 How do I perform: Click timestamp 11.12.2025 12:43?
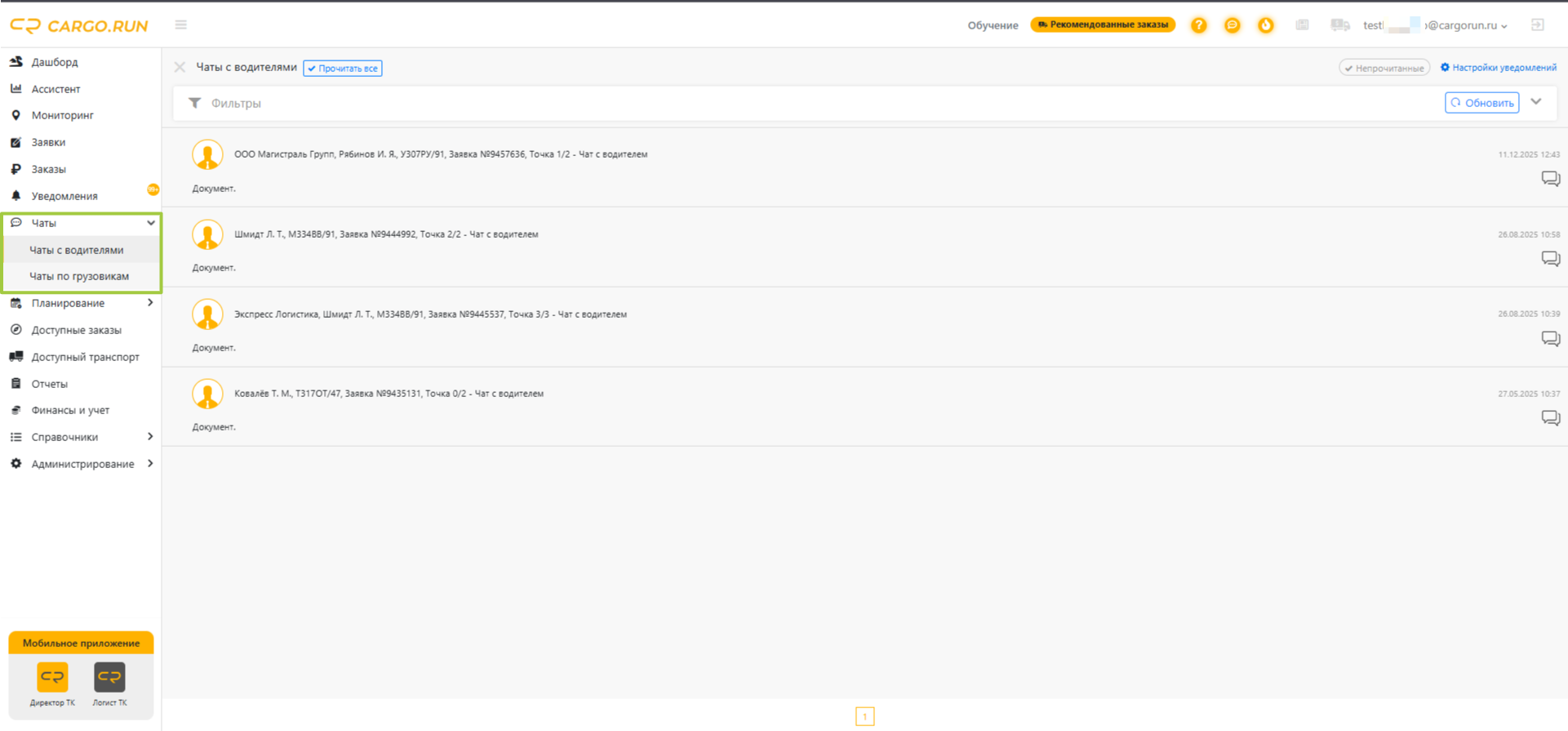coord(1529,154)
